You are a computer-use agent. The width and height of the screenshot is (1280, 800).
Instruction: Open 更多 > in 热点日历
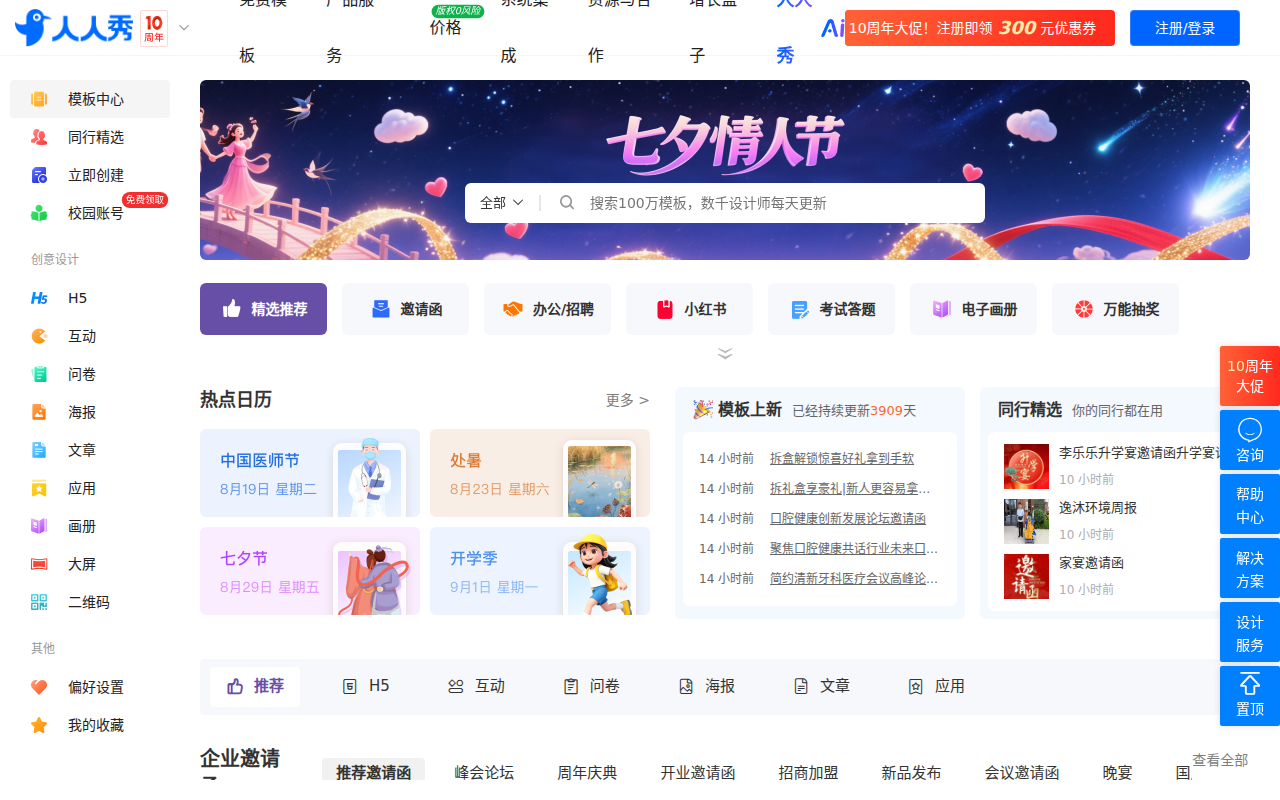click(627, 400)
